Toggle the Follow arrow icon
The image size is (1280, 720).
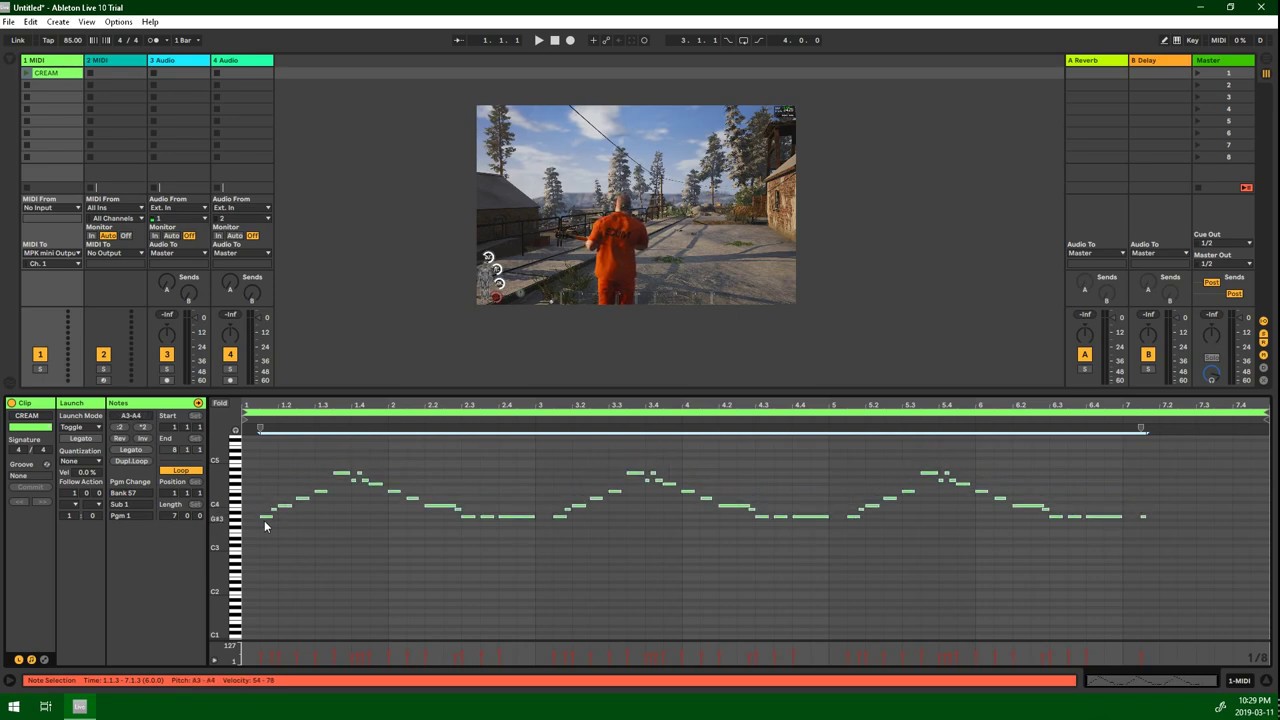coord(458,40)
